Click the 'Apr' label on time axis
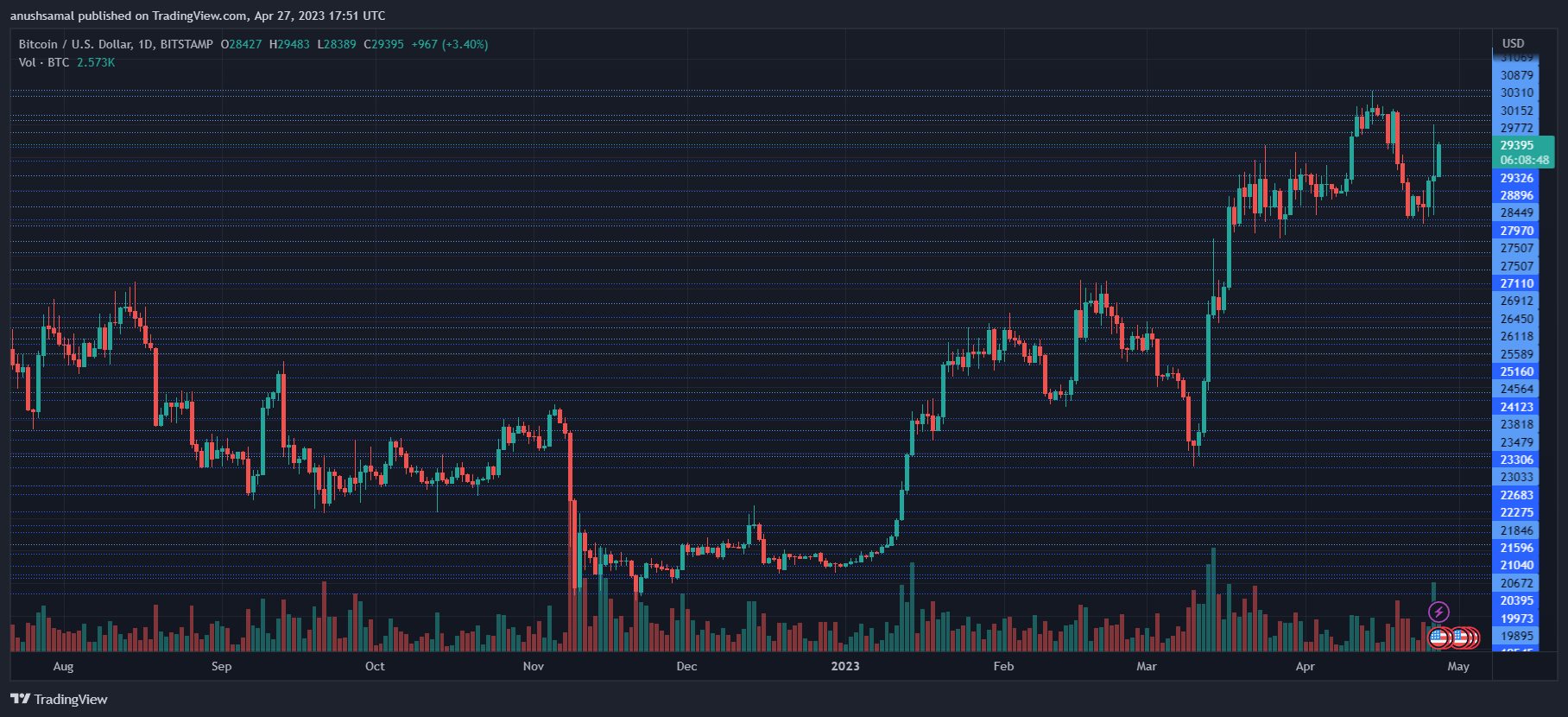The width and height of the screenshot is (1568, 717). coord(1305,666)
